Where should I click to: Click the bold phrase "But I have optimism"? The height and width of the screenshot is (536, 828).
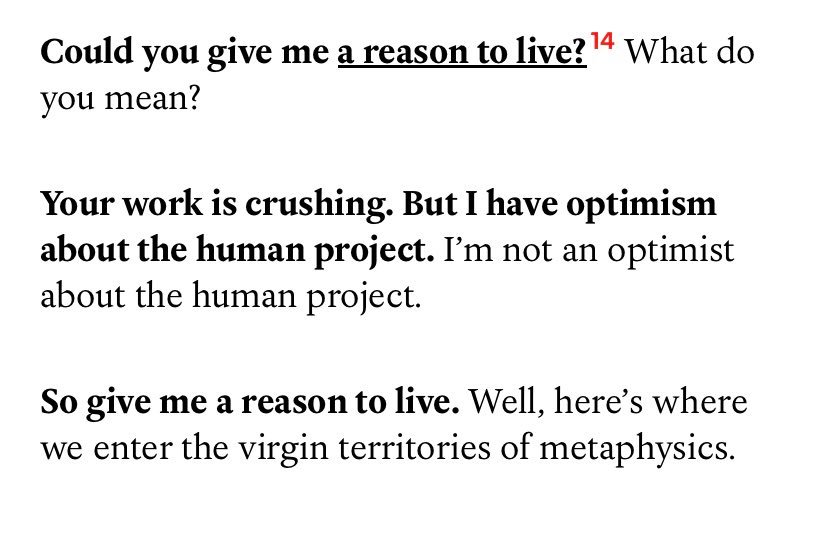click(560, 204)
